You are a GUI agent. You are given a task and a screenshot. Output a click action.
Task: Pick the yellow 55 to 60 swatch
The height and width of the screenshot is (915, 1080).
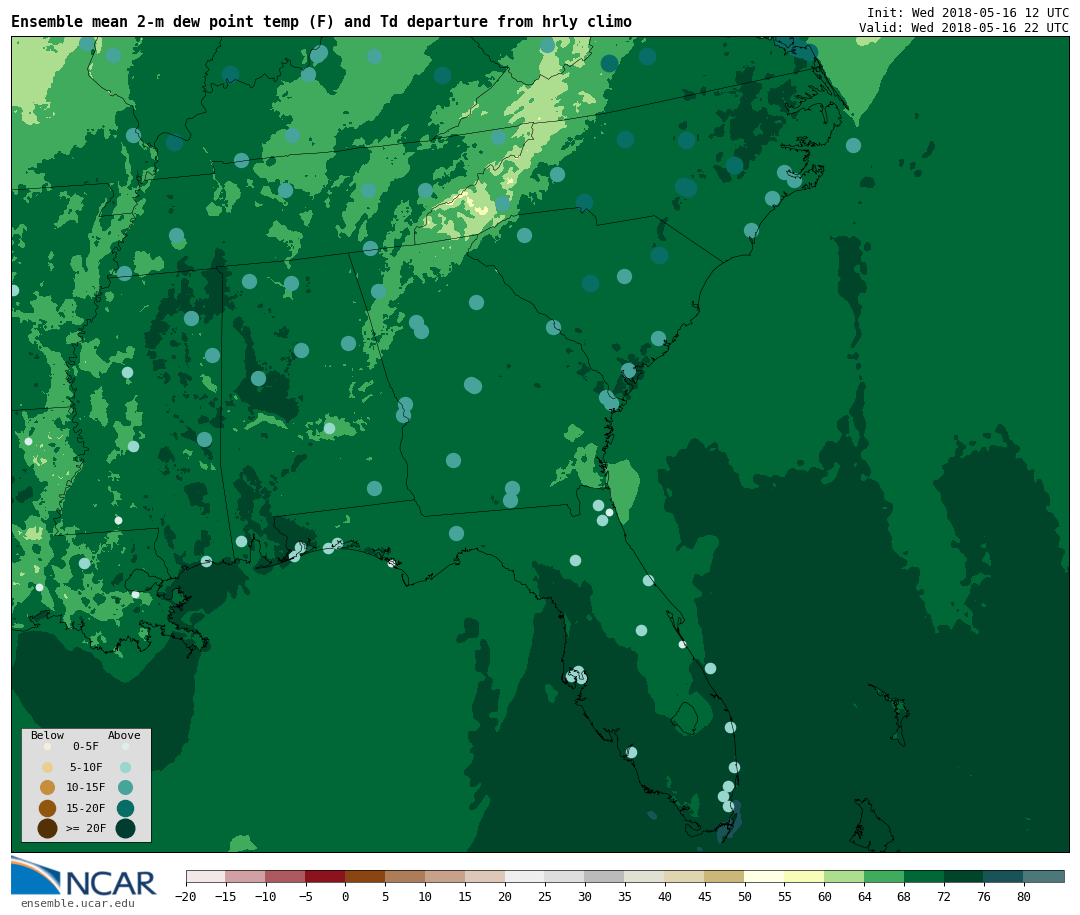pyautogui.click(x=805, y=876)
